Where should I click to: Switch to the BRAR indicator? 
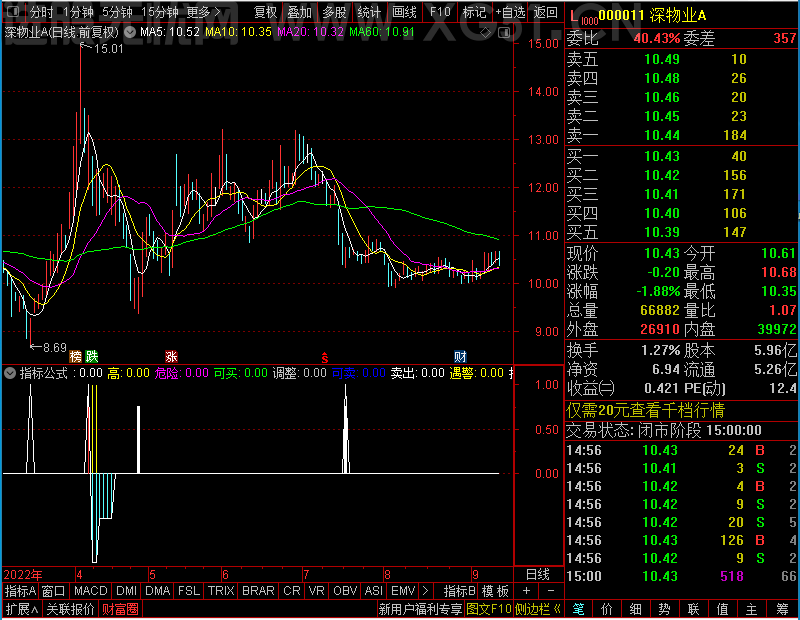(258, 591)
